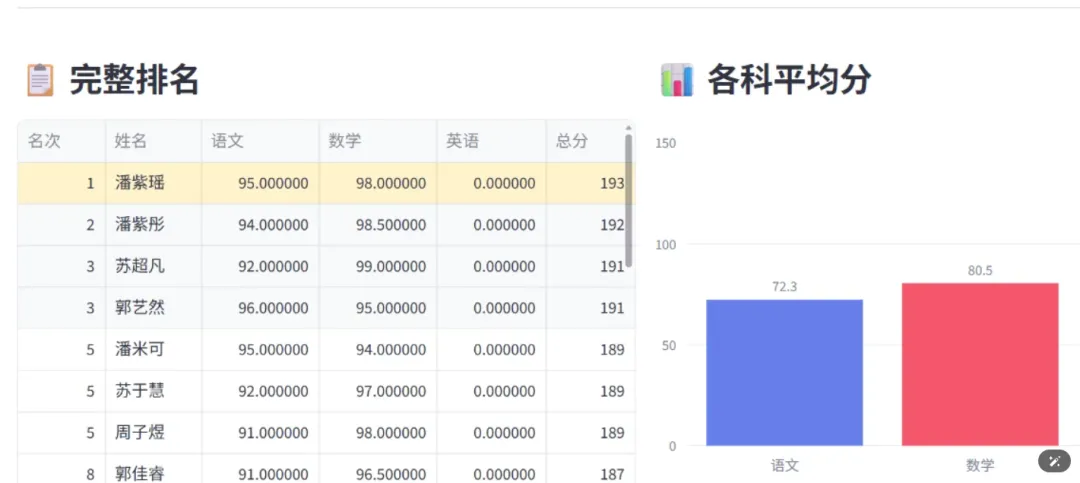Select the total score 189 for 潘米可

pyautogui.click(x=590, y=349)
